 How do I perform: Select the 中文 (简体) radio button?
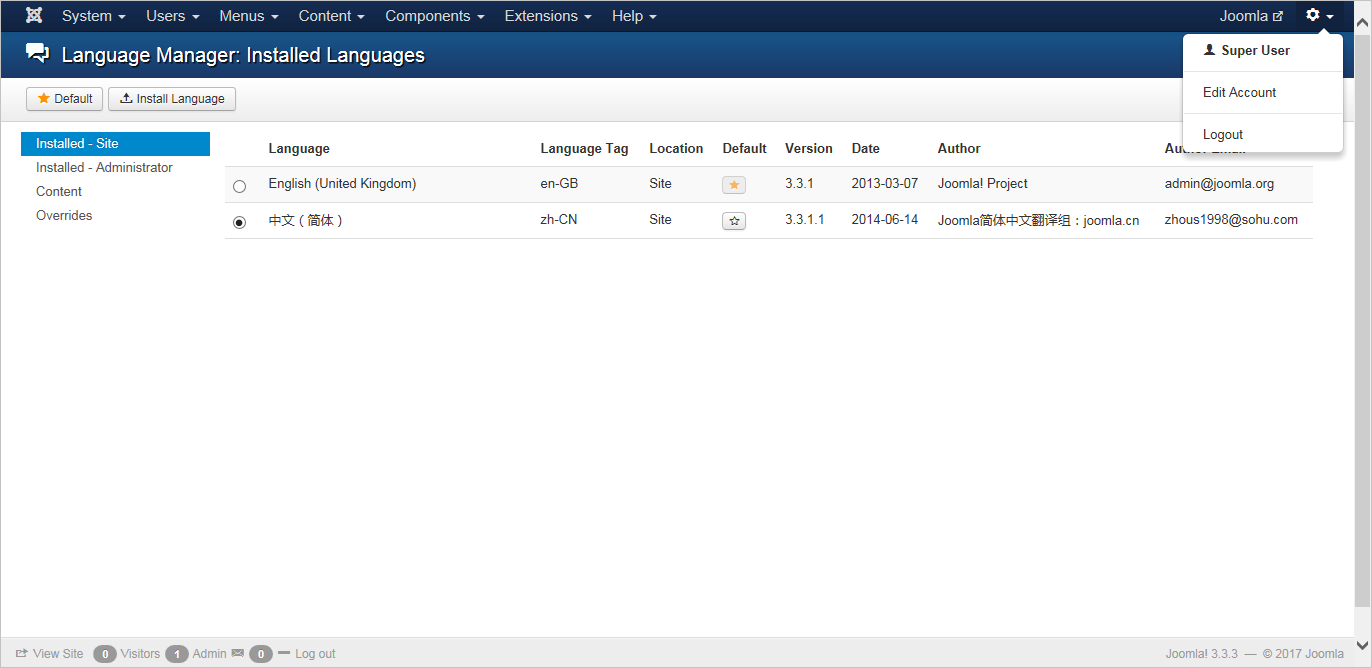239,222
